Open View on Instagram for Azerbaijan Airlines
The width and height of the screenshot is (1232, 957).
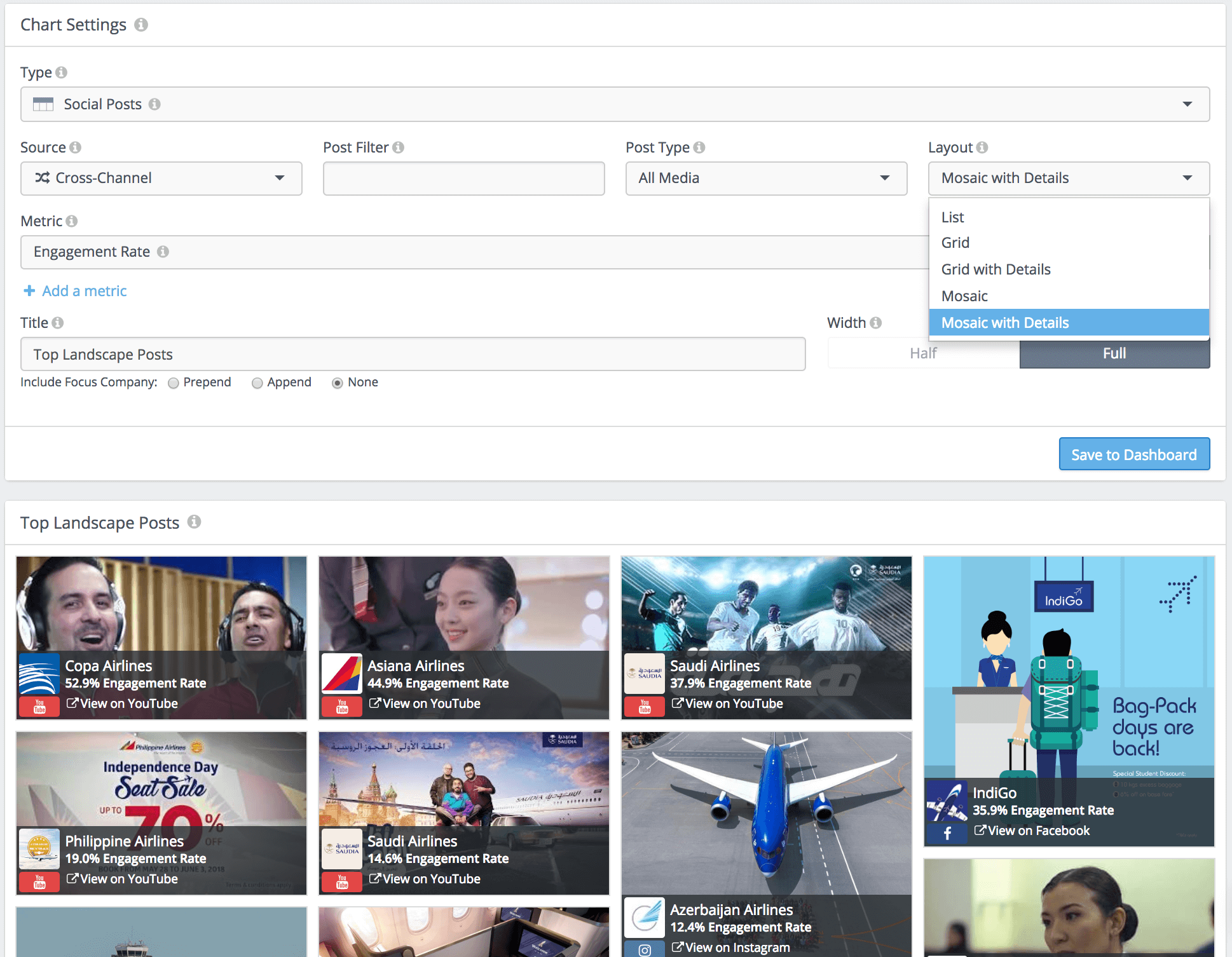point(730,947)
